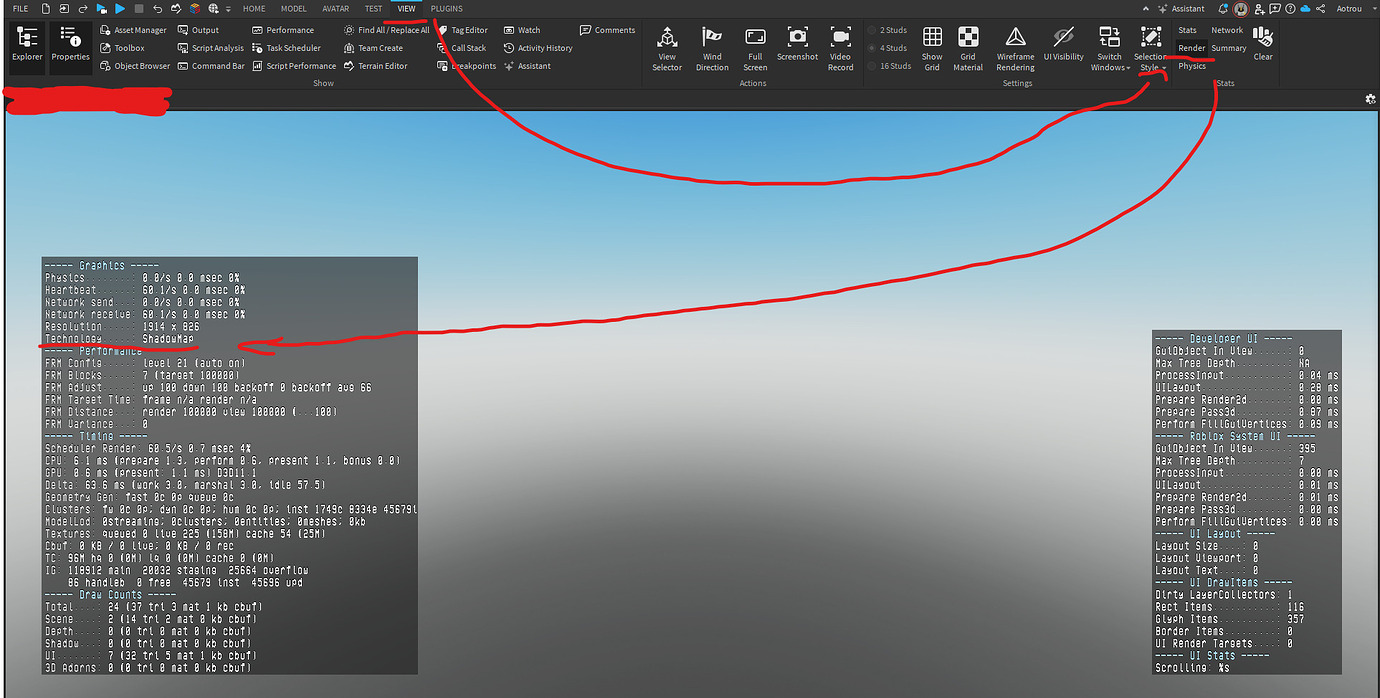This screenshot has height=698, width=1380.
Task: Toggle the View Selector
Action: pos(667,48)
